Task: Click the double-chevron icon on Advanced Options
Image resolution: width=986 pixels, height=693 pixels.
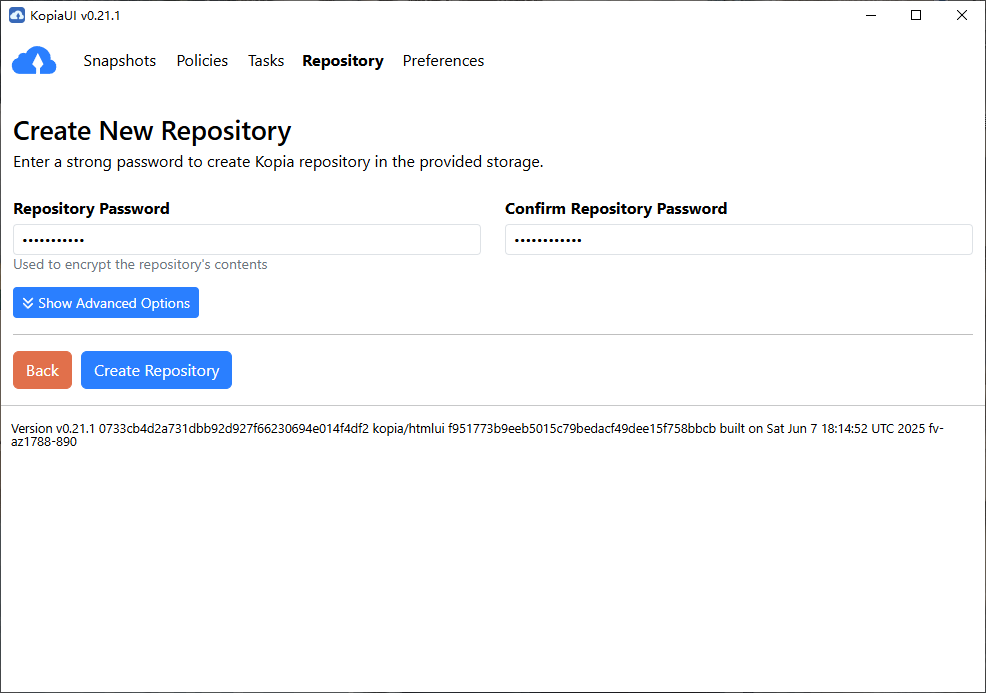Action: 28,303
